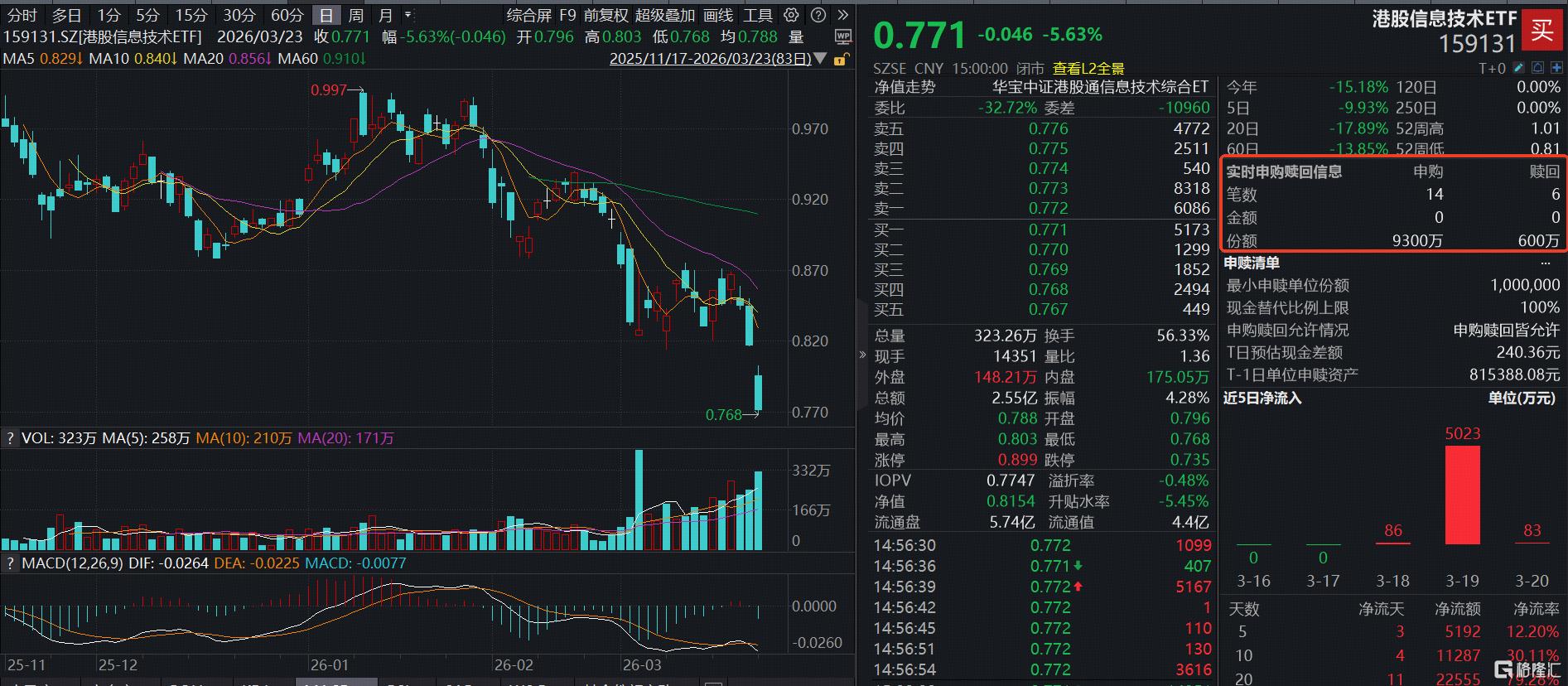Select the 买五 bid price 0.767
The height and width of the screenshot is (686, 1568).
pos(1049,309)
